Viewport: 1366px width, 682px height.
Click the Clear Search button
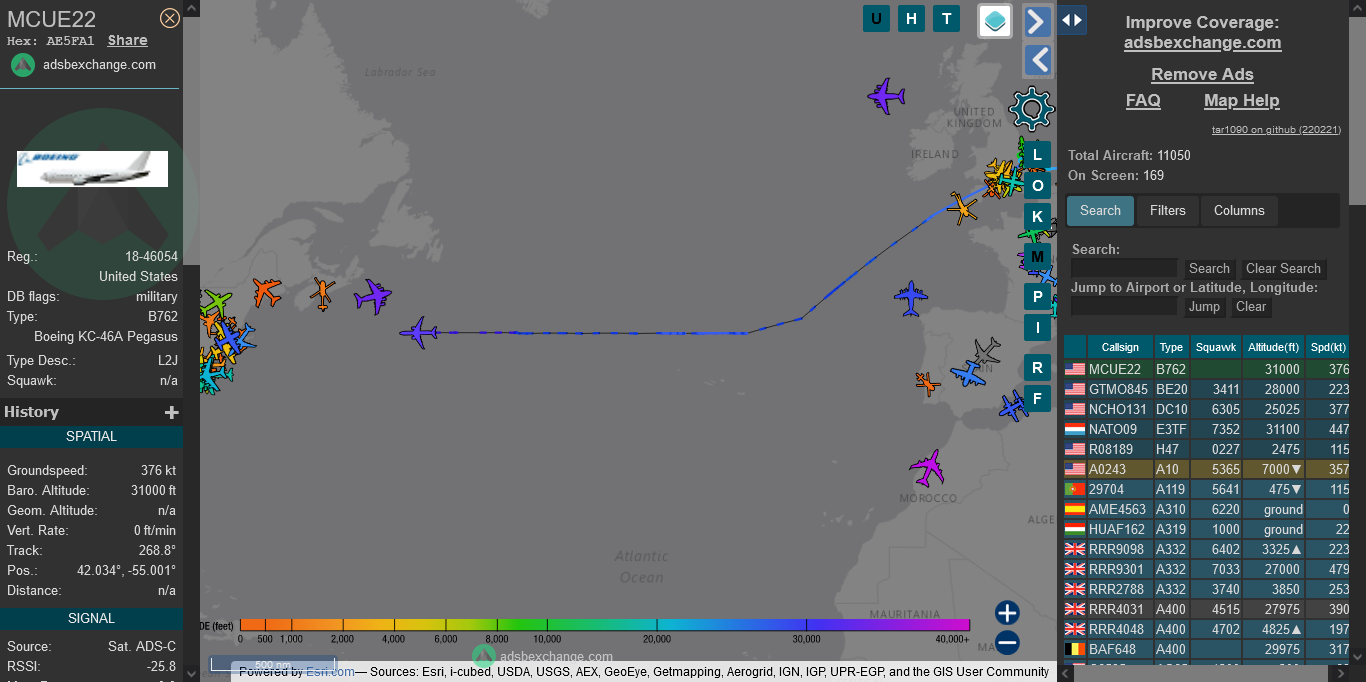tap(1283, 268)
